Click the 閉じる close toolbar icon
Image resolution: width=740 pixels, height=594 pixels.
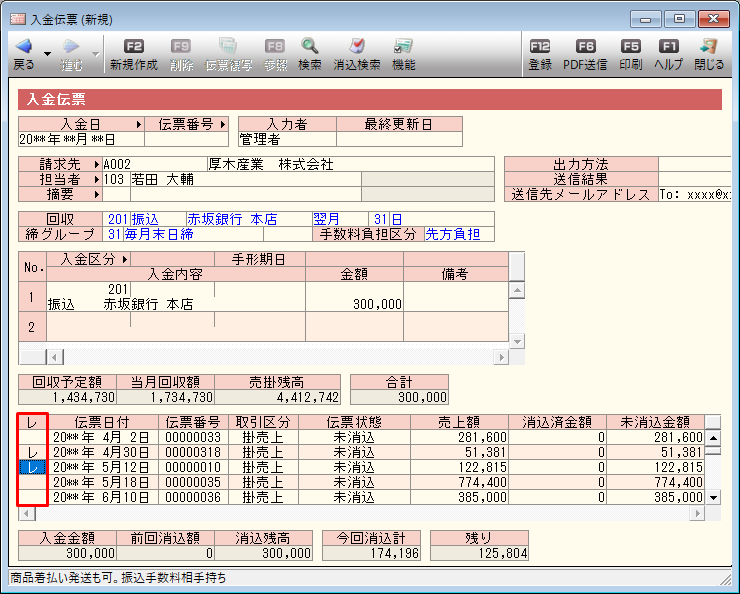709,46
